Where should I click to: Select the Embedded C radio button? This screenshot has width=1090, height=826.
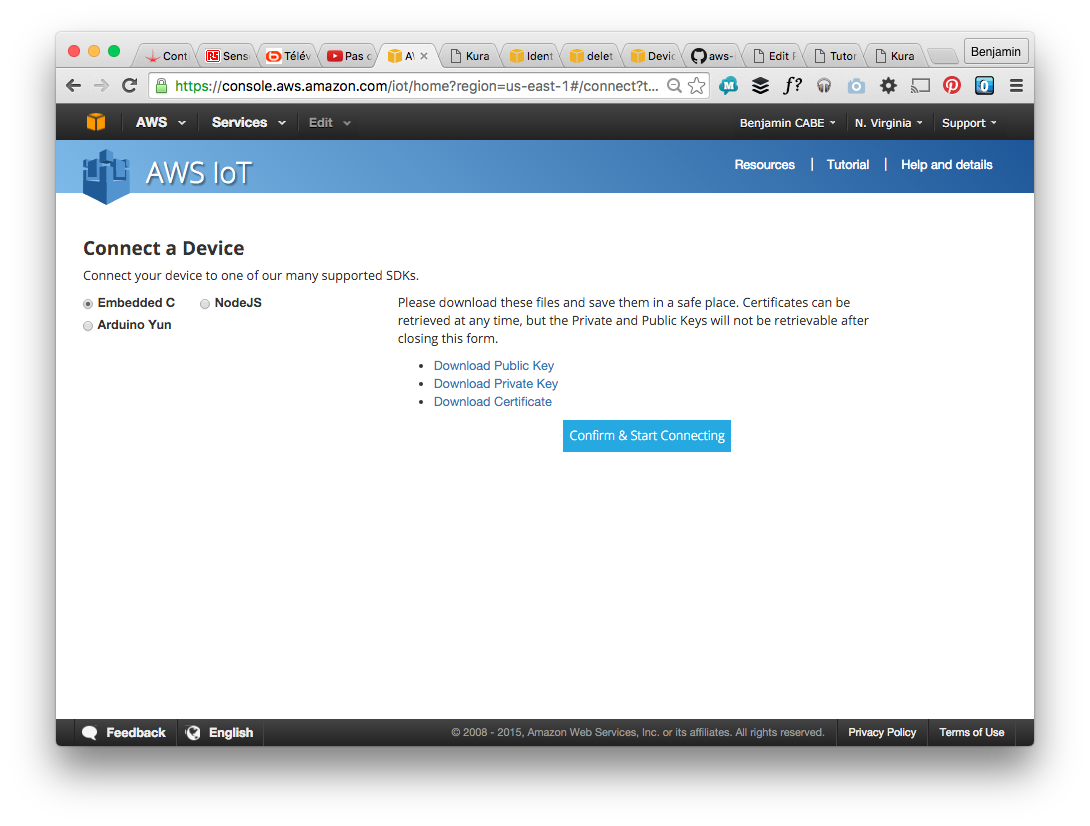coord(88,304)
